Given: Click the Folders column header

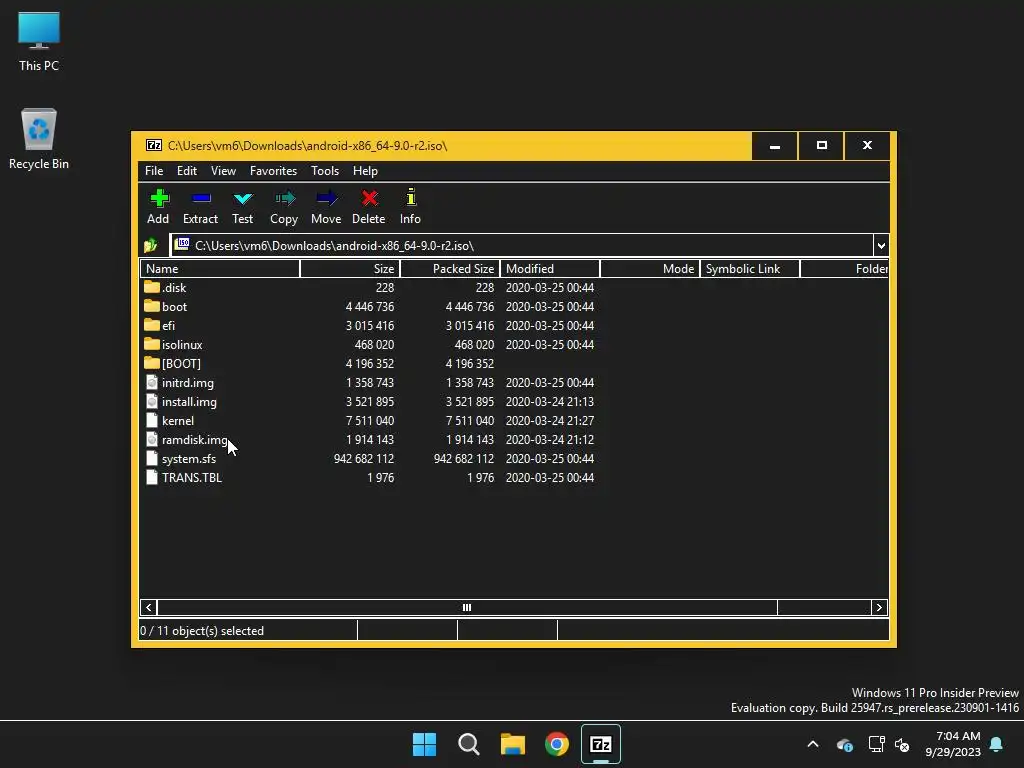Looking at the screenshot, I should point(844,268).
